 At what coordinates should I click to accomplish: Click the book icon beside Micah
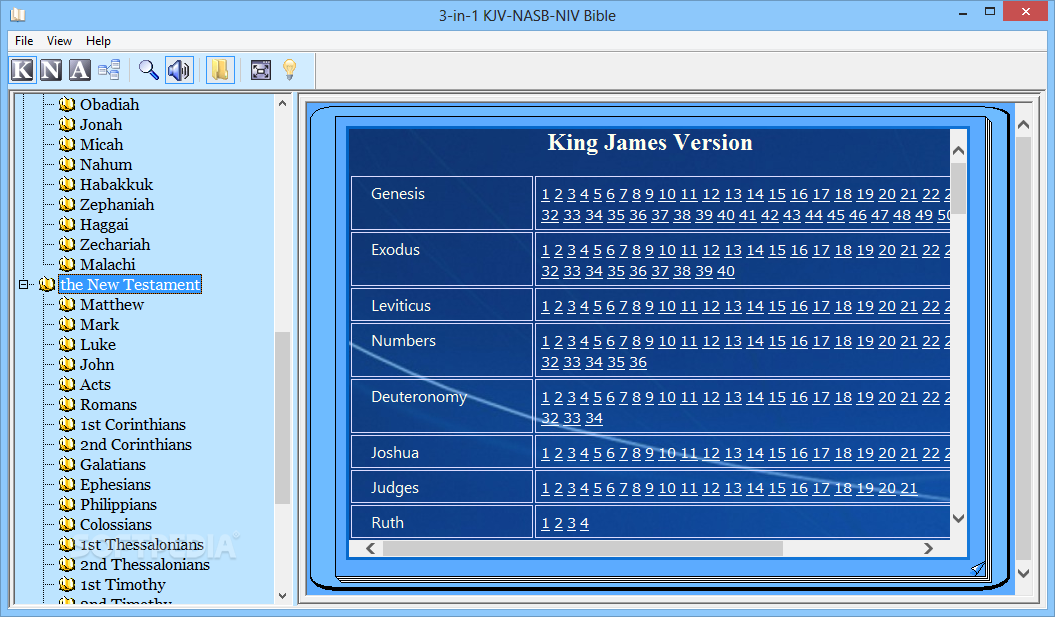click(x=67, y=145)
